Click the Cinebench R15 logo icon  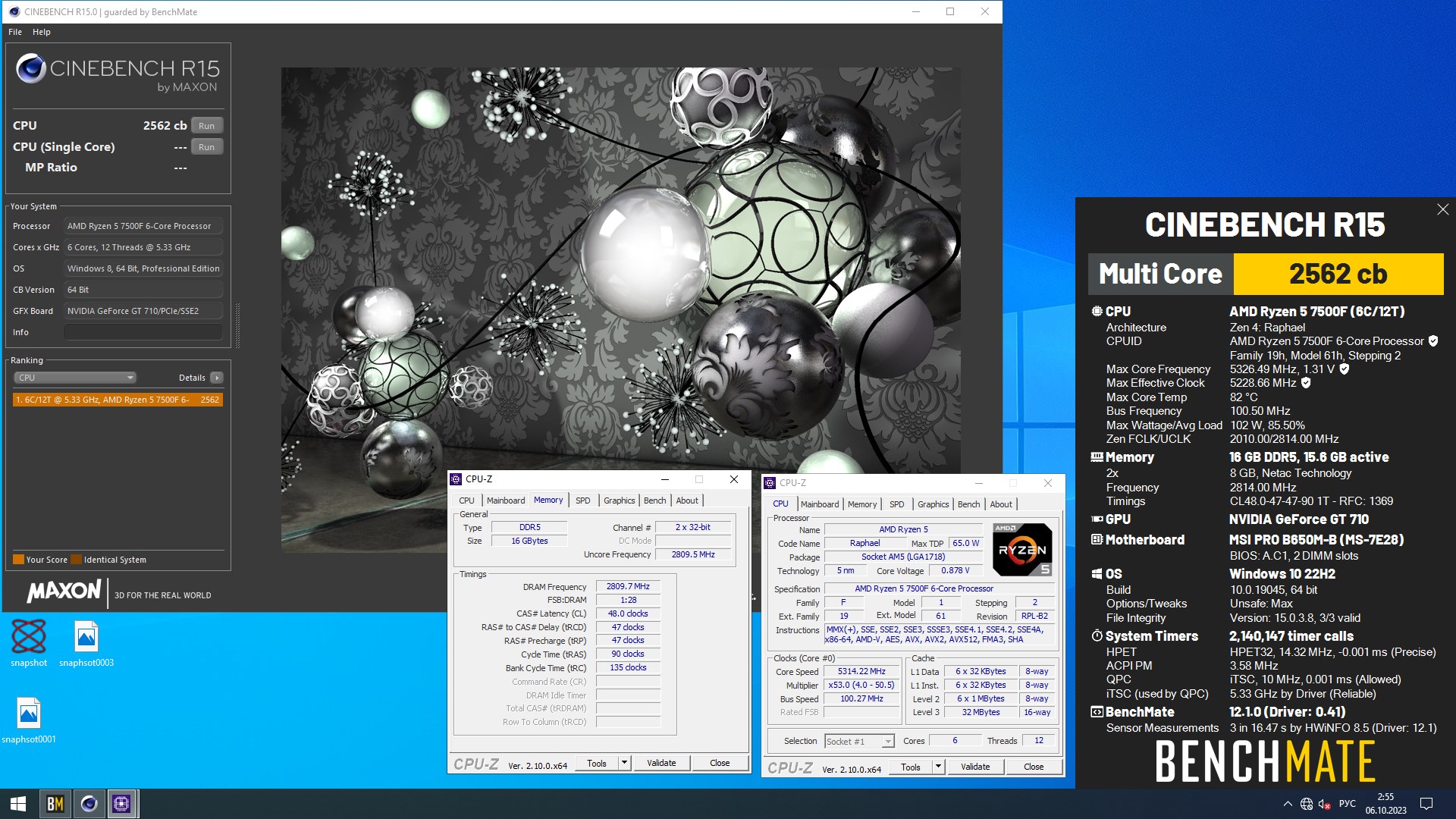pyautogui.click(x=31, y=68)
